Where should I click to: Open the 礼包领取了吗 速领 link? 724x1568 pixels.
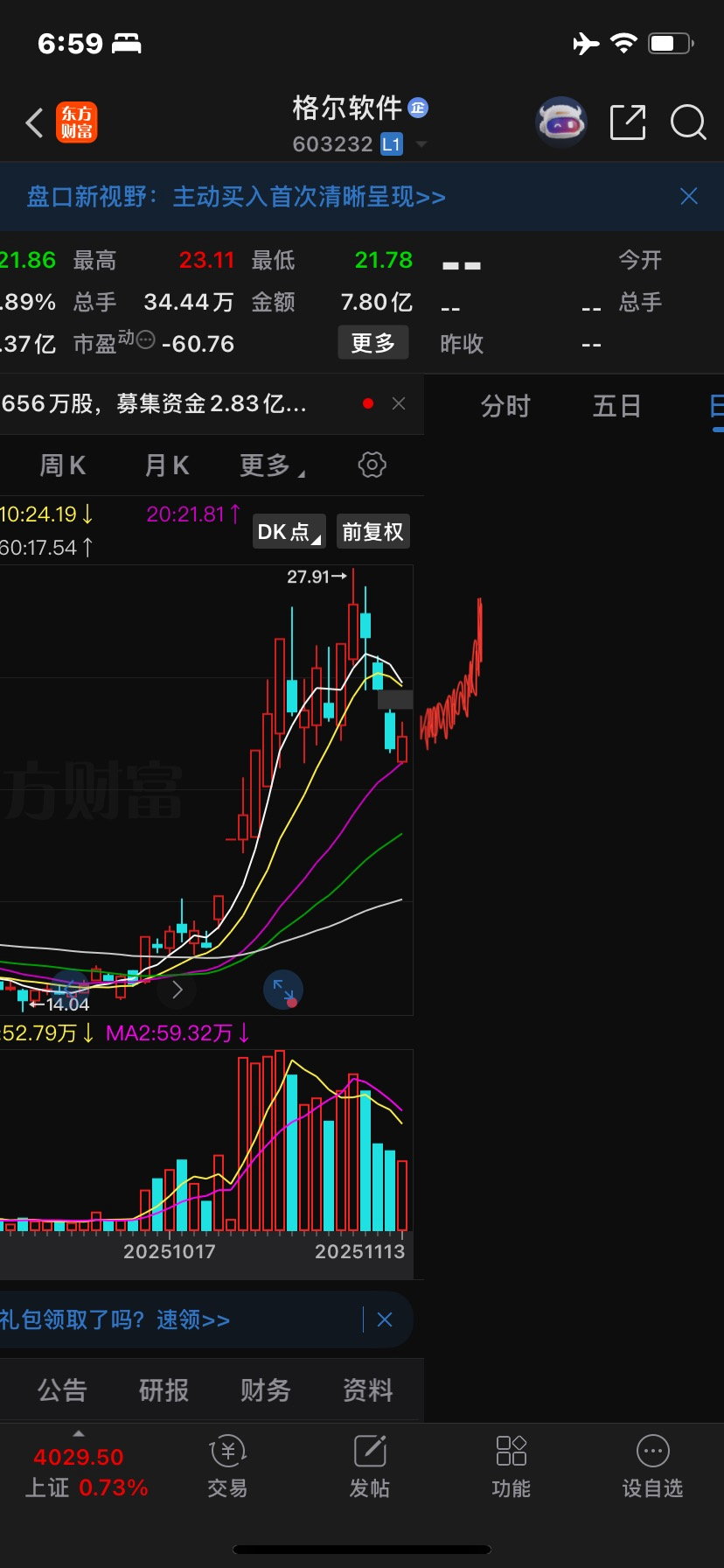coord(115,1319)
